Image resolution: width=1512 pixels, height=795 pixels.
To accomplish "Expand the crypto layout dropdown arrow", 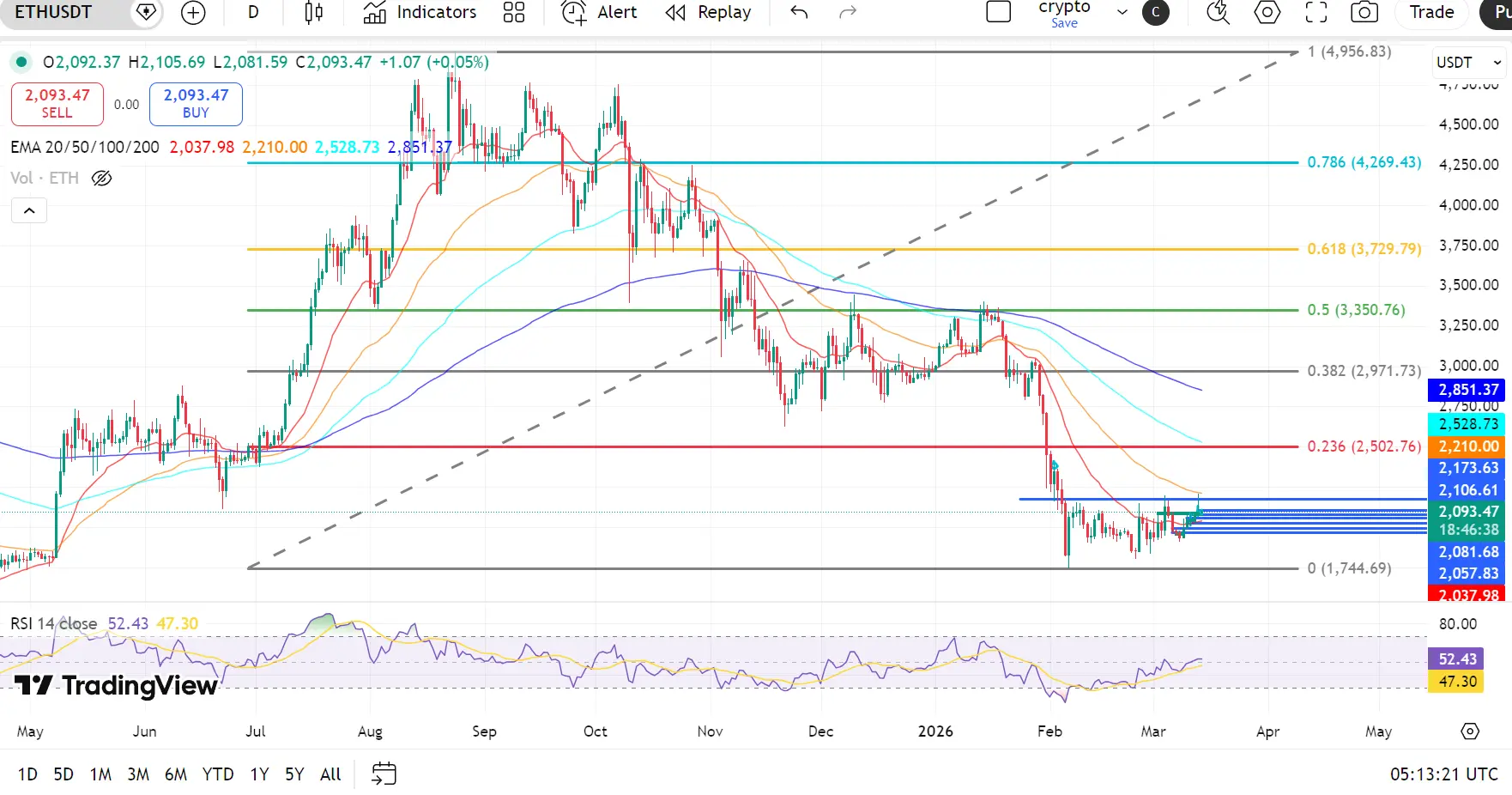I will pos(1122,12).
